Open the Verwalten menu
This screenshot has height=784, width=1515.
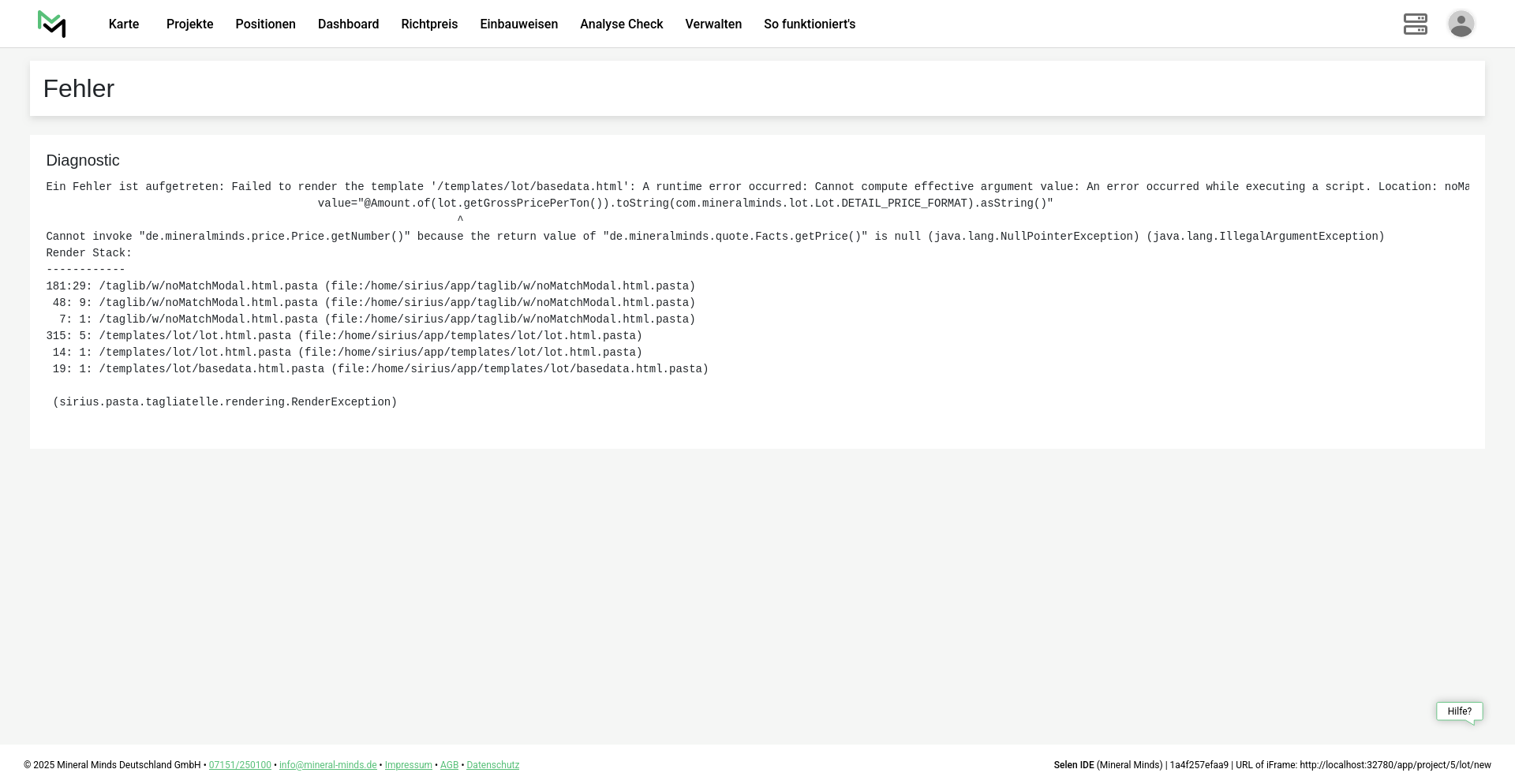[713, 24]
